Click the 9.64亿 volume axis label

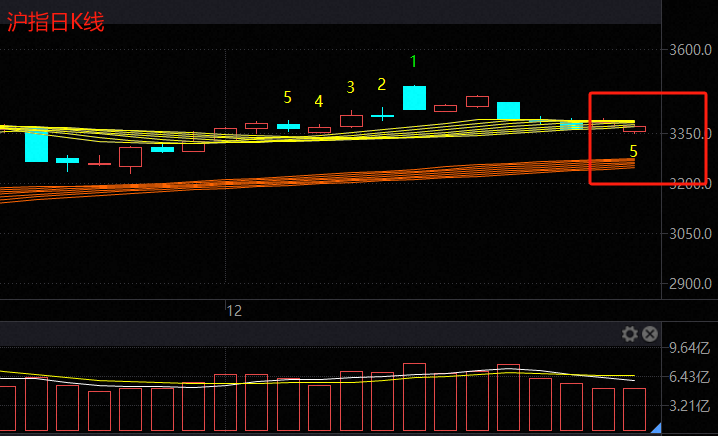689,349
